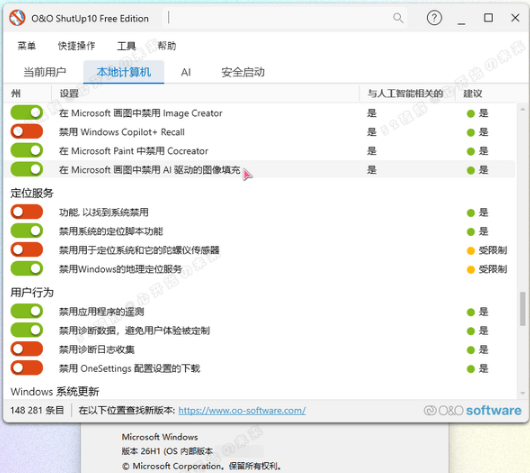Toggle AI 驱动的图像填充 setting switch
Screen dimensions: 530x473
coord(27,169)
